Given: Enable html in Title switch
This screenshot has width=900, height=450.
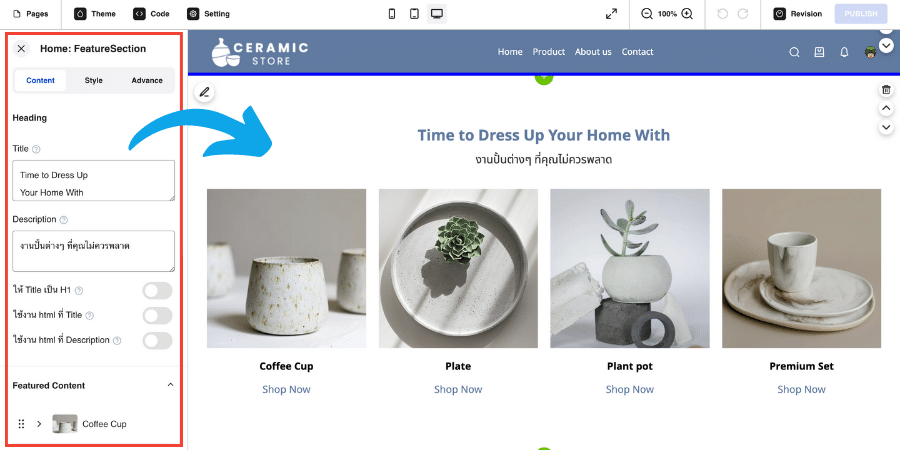Looking at the screenshot, I should click(x=157, y=315).
